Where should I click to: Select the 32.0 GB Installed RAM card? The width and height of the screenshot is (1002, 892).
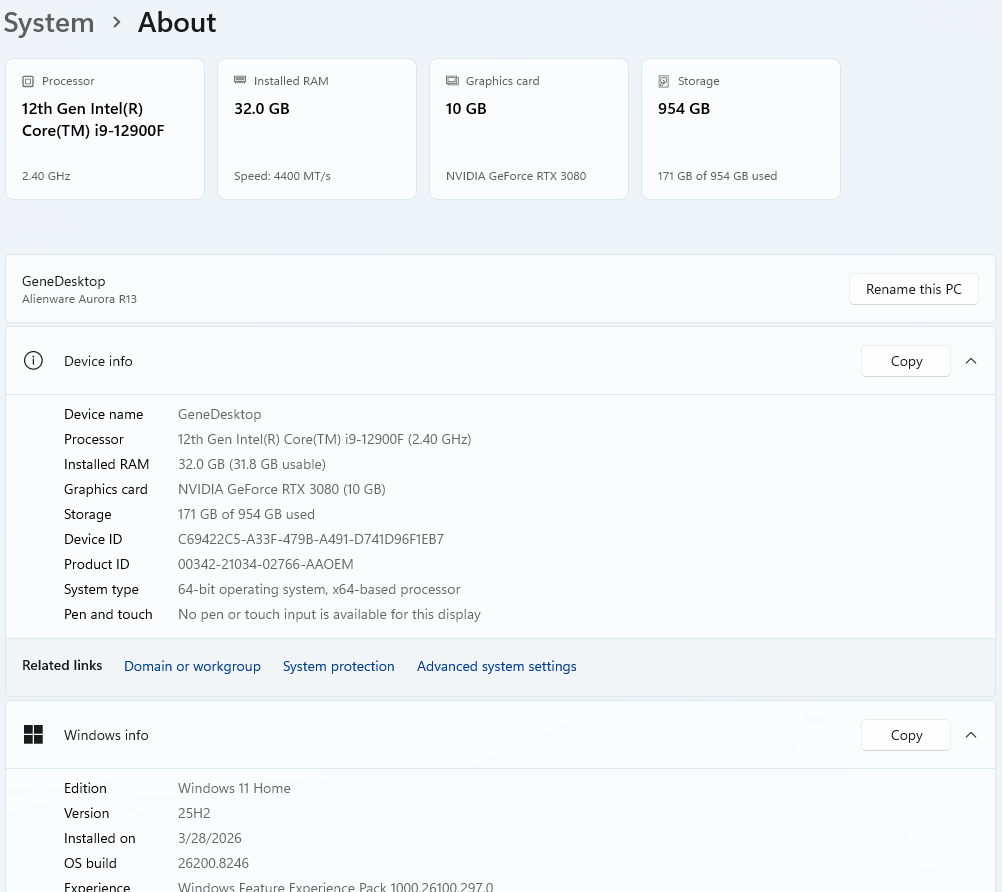(x=316, y=129)
